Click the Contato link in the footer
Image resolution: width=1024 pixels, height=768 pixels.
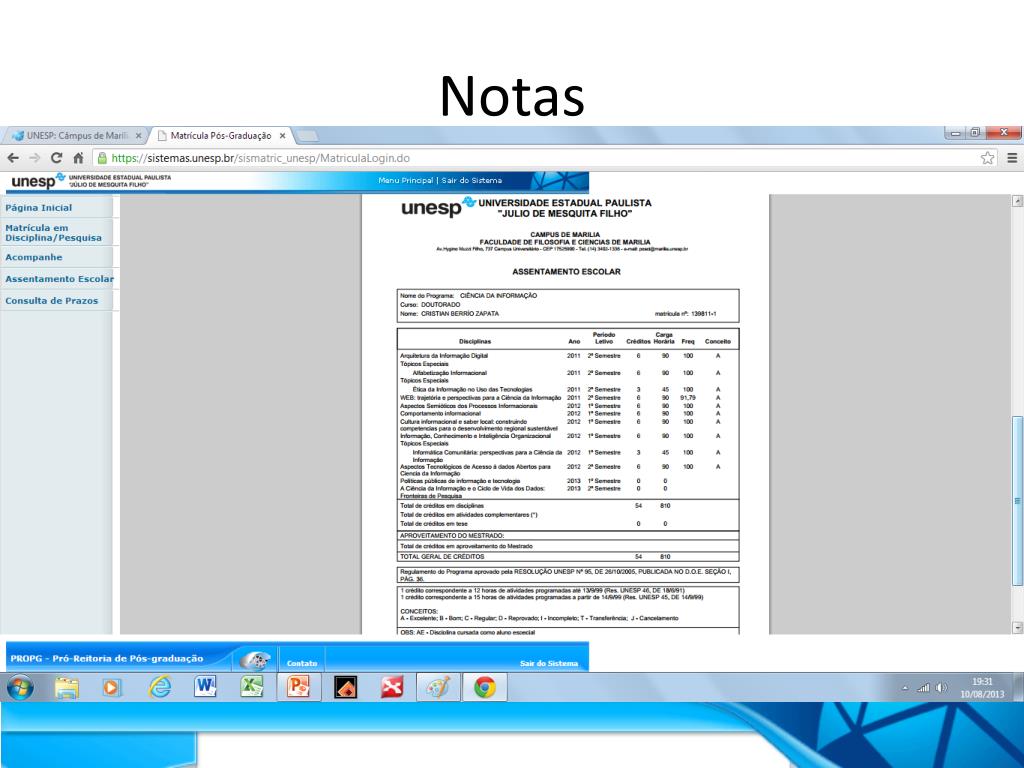[x=302, y=663]
